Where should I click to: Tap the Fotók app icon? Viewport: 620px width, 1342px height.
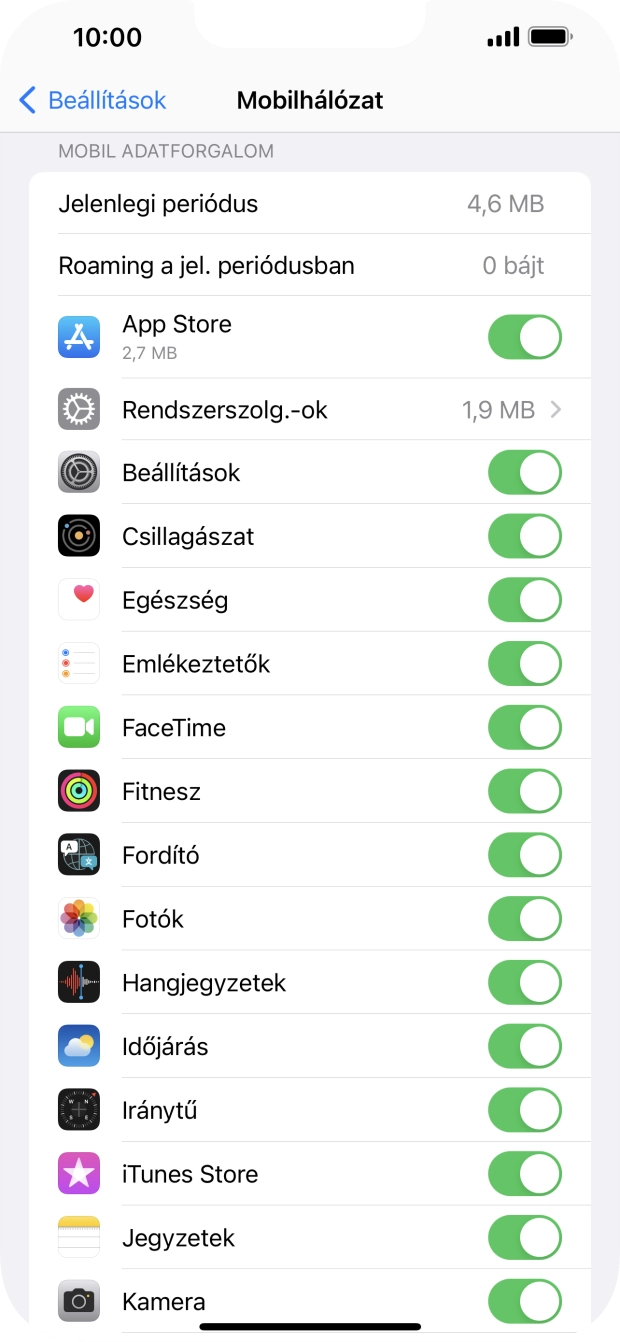[79, 919]
